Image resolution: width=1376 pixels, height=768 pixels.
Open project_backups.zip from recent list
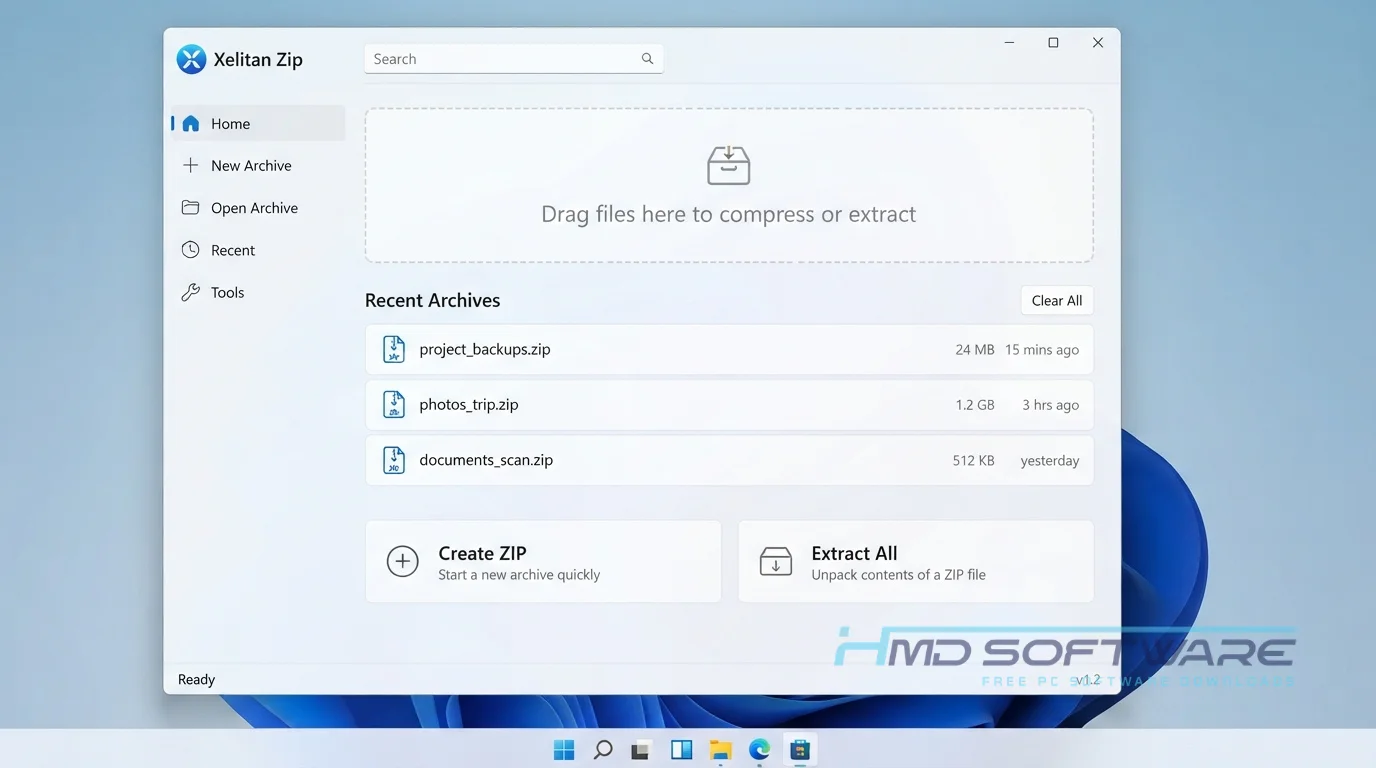[x=729, y=349]
